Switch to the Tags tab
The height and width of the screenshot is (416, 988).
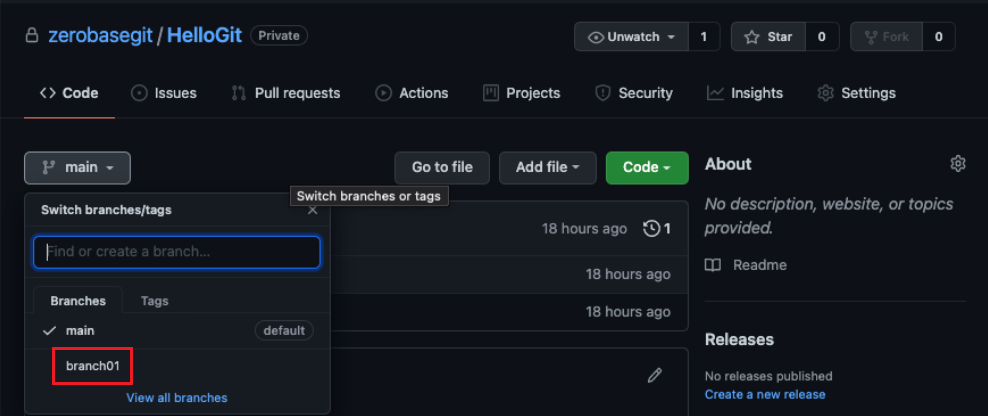(155, 300)
